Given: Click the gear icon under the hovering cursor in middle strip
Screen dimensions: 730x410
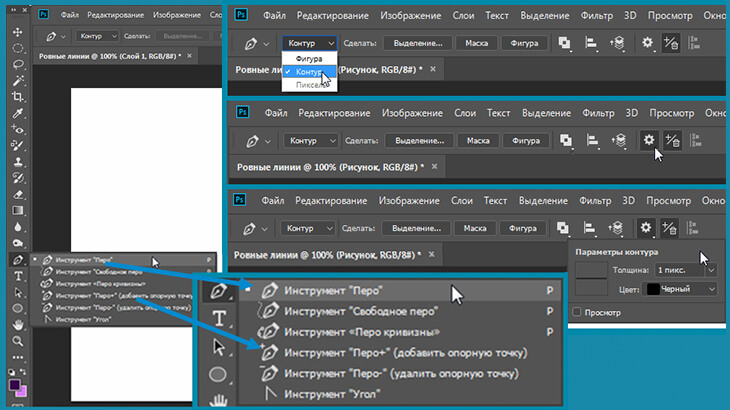Looking at the screenshot, I should pyautogui.click(x=649, y=140).
